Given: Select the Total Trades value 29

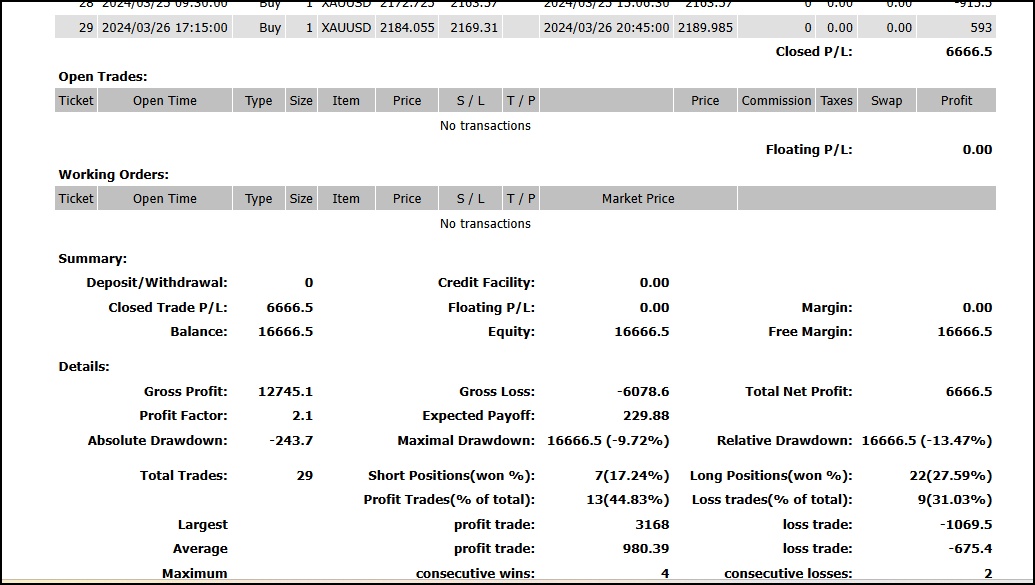Looking at the screenshot, I should [x=305, y=476].
